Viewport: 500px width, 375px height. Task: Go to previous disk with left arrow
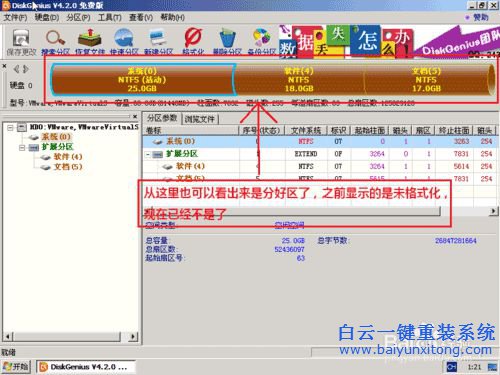pyautogui.click(x=16, y=69)
